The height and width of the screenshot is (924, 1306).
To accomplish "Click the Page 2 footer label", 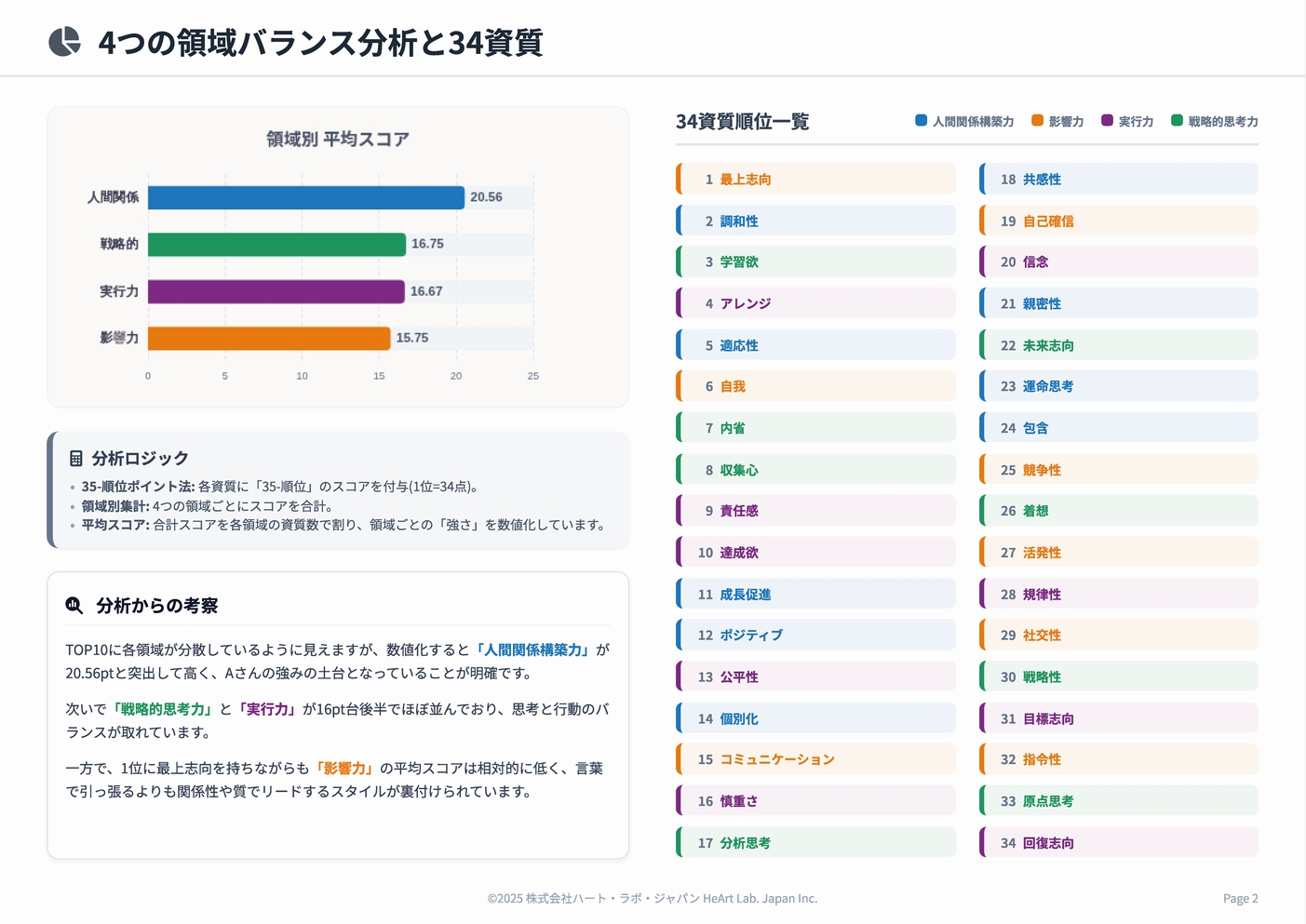I will point(1240,898).
